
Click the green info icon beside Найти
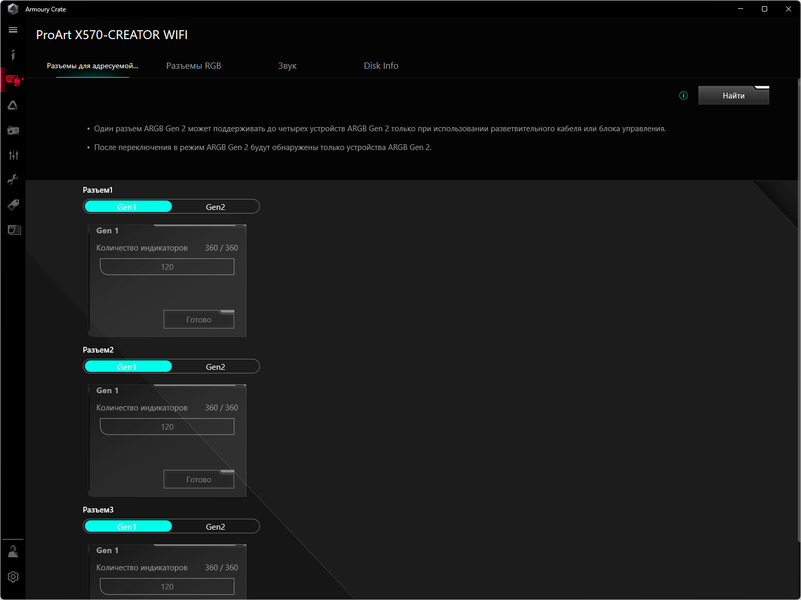(683, 95)
